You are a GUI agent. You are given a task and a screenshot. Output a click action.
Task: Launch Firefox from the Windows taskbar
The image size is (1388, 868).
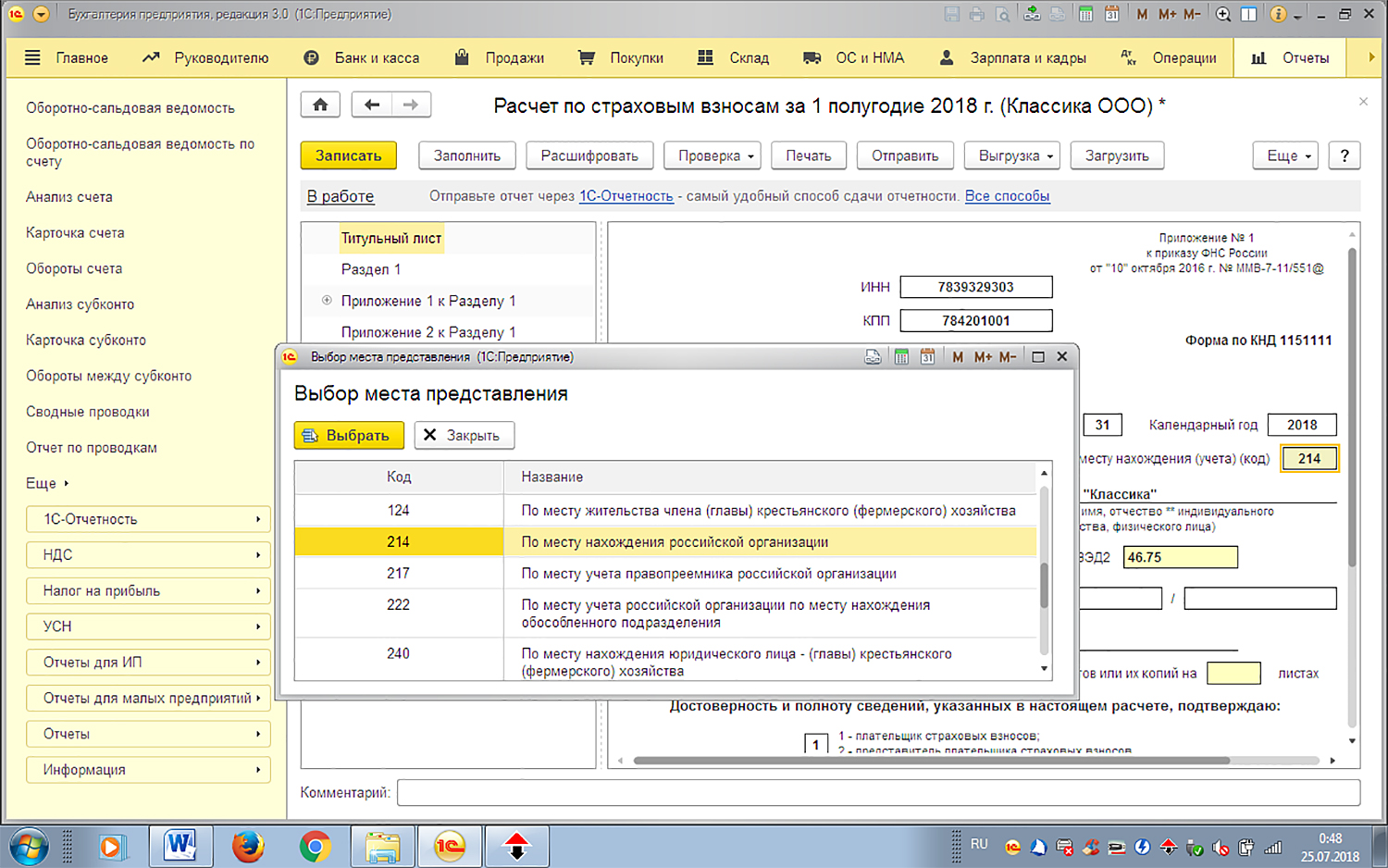248,846
